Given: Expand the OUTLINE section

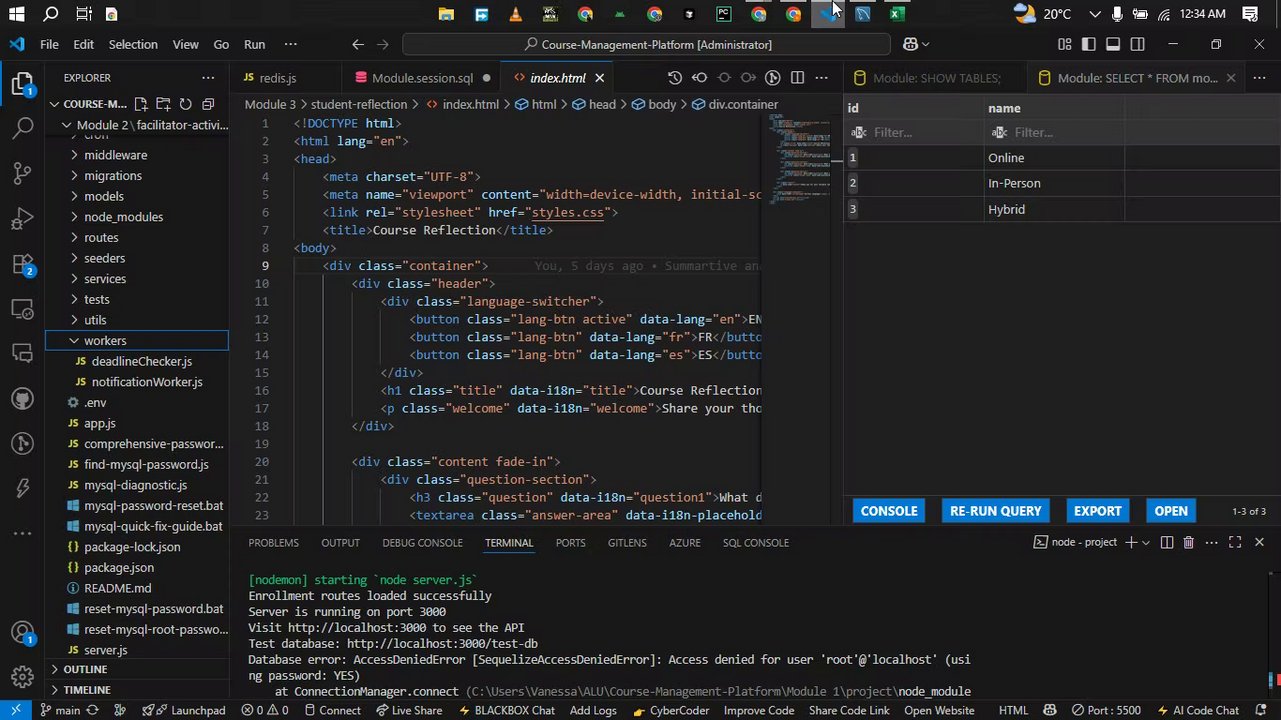Looking at the screenshot, I should click(85, 669).
